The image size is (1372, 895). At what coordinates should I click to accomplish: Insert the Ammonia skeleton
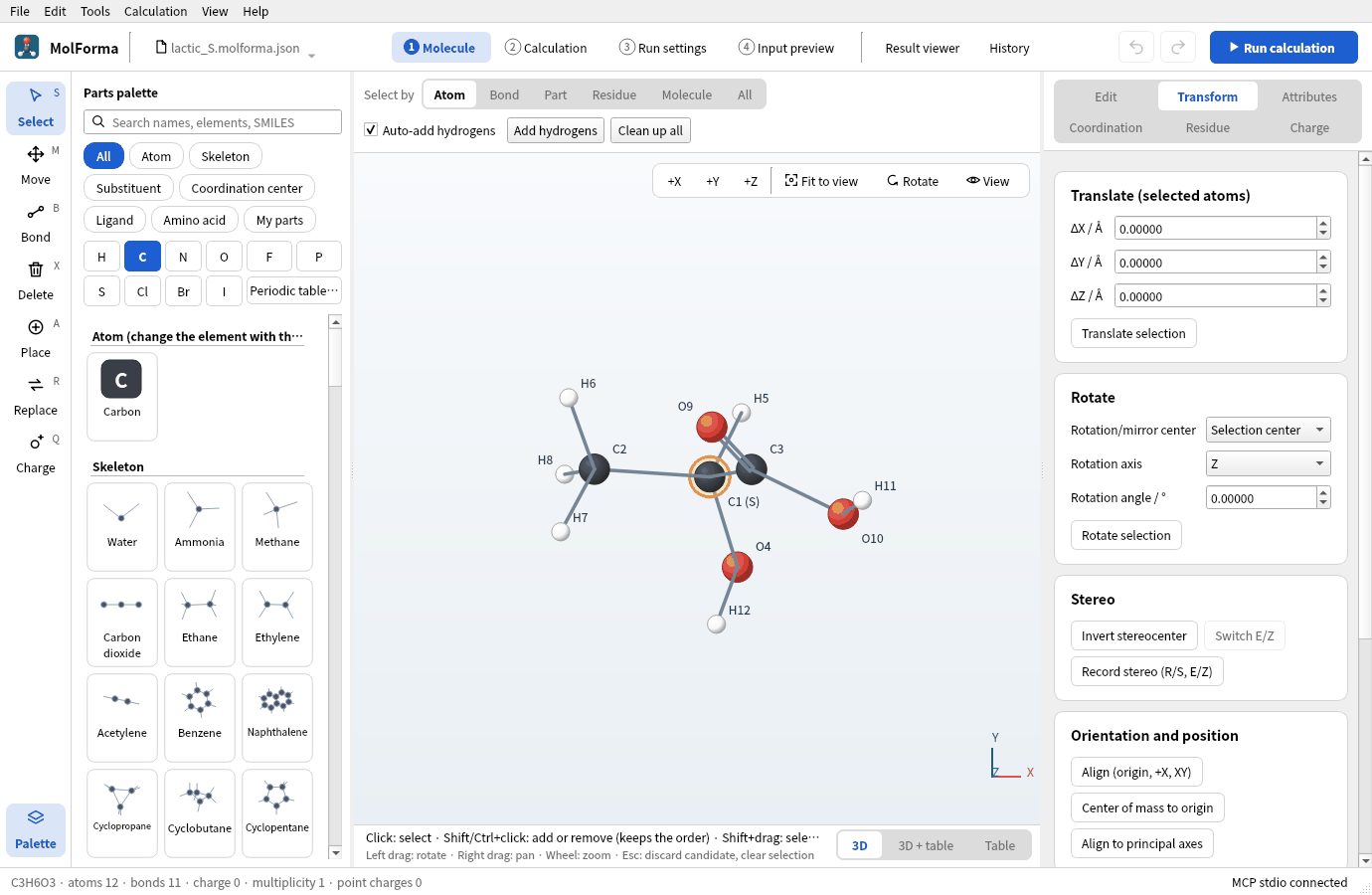pyautogui.click(x=200, y=527)
